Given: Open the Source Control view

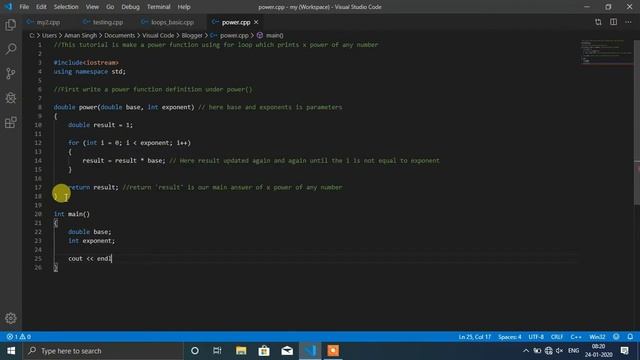Looking at the screenshot, I should 11,73.
